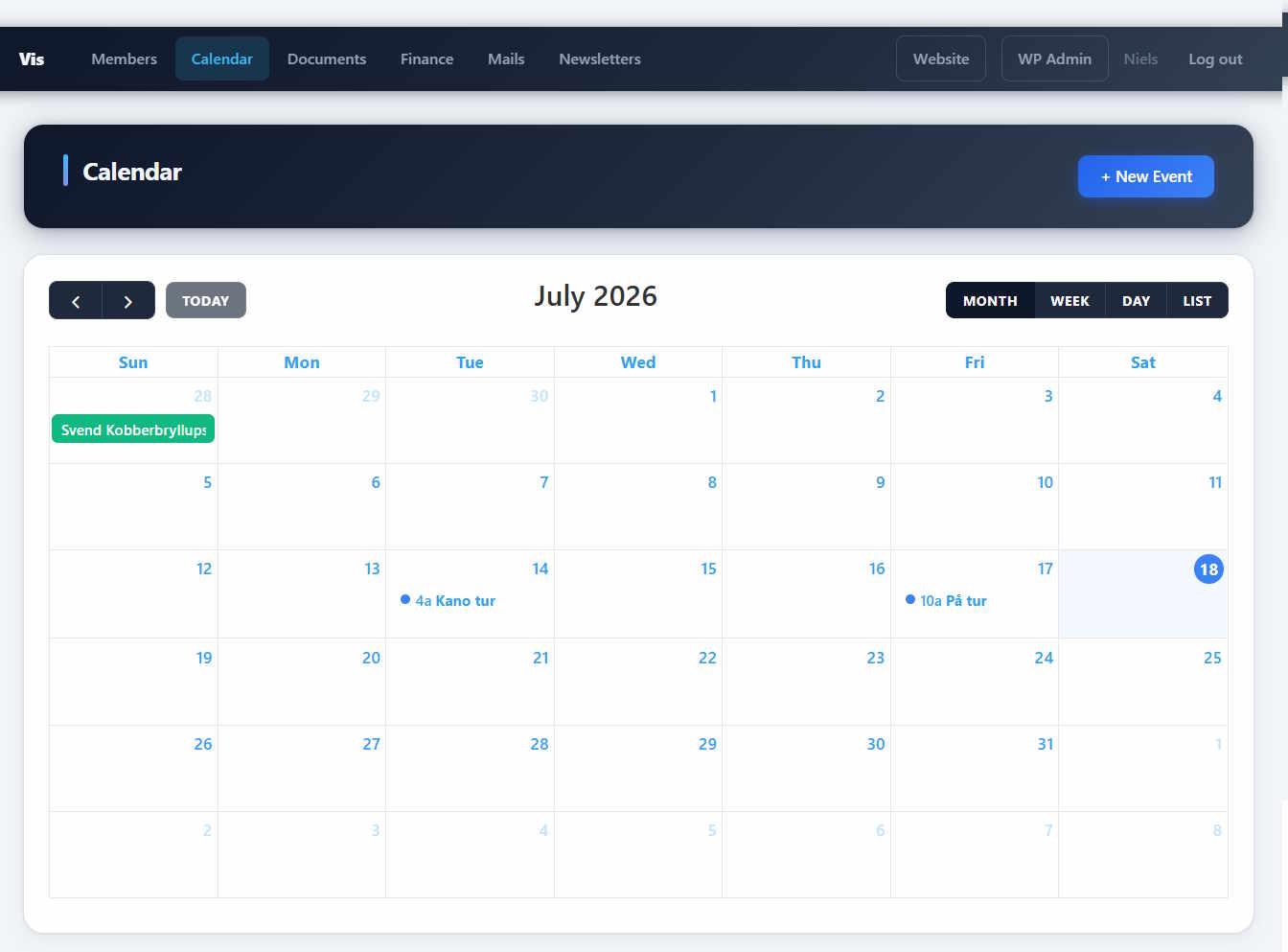Select day number 22
Screen dimensions: 1288x952
click(707, 658)
